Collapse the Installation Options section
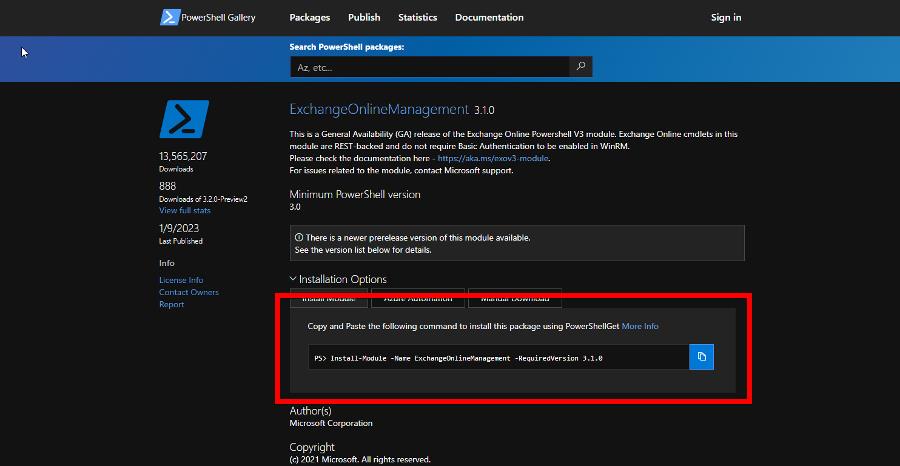 (338, 279)
